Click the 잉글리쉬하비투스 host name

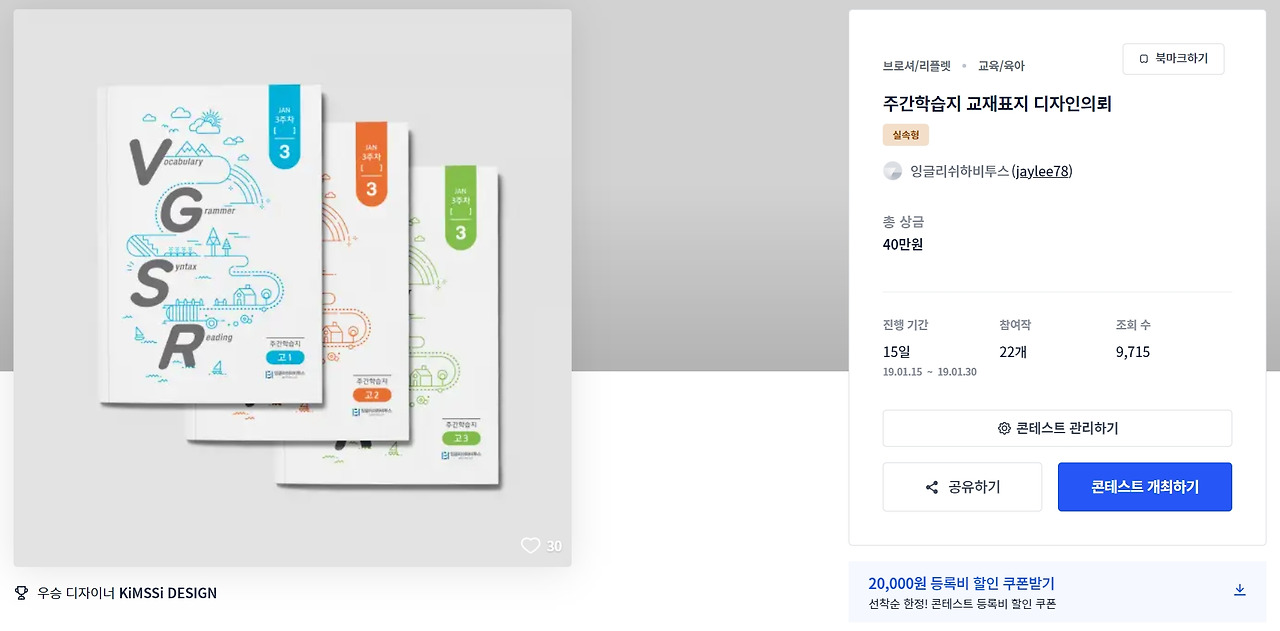pos(959,171)
